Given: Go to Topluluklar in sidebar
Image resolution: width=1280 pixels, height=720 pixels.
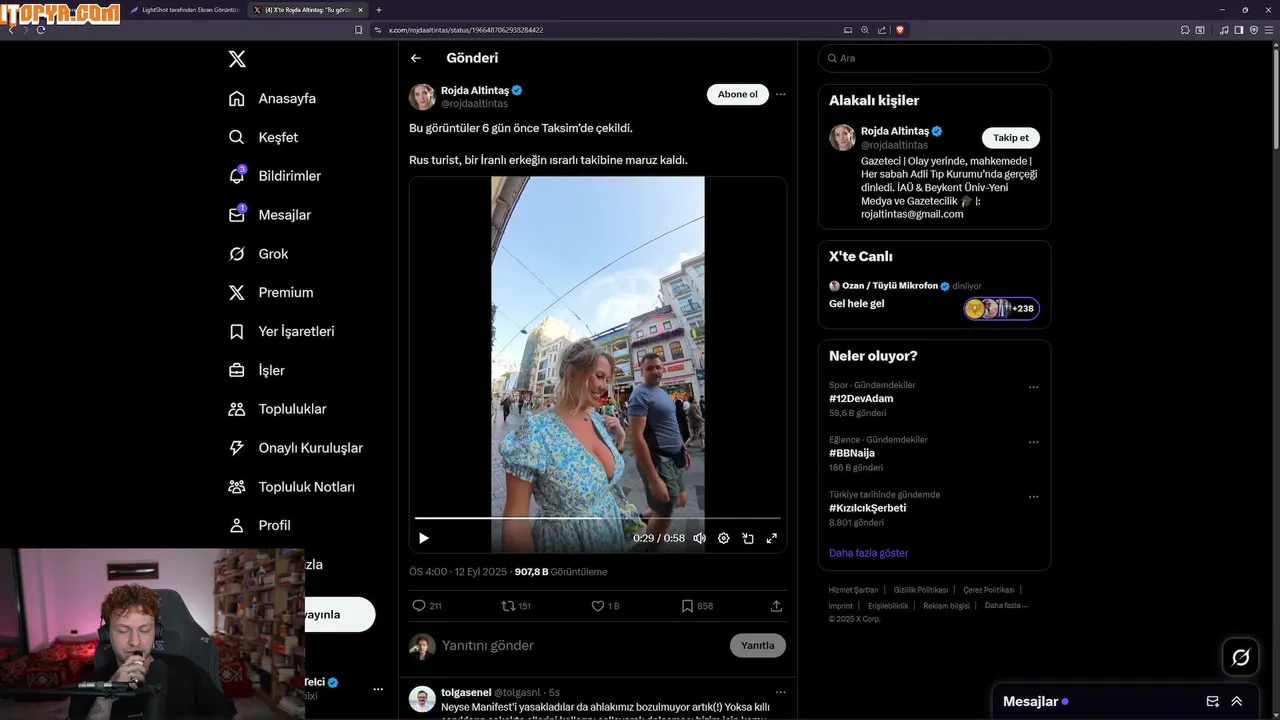Looking at the screenshot, I should pyautogui.click(x=277, y=409).
